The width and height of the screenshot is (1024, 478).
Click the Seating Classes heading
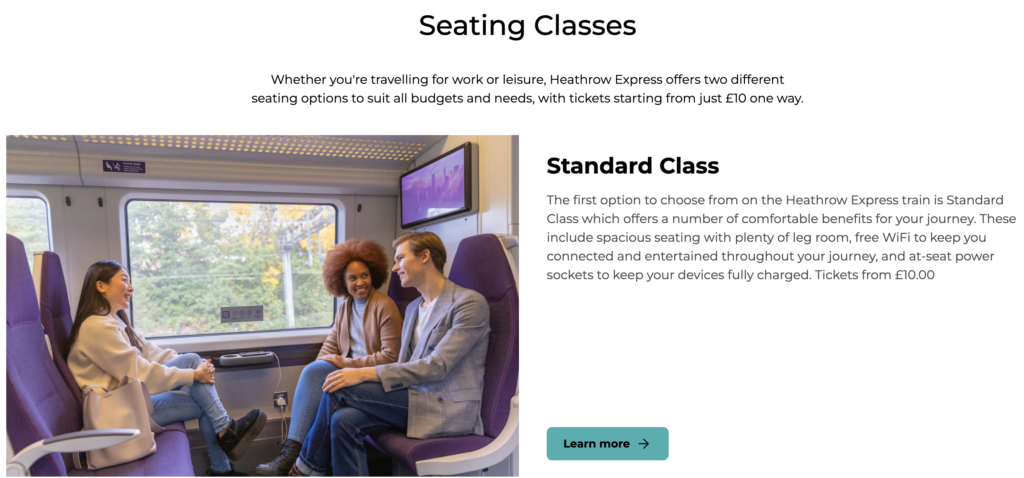tap(527, 25)
